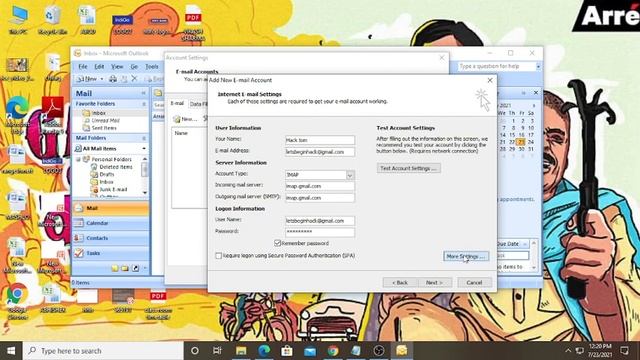Uncheck the Remember password checkbox

(278, 243)
